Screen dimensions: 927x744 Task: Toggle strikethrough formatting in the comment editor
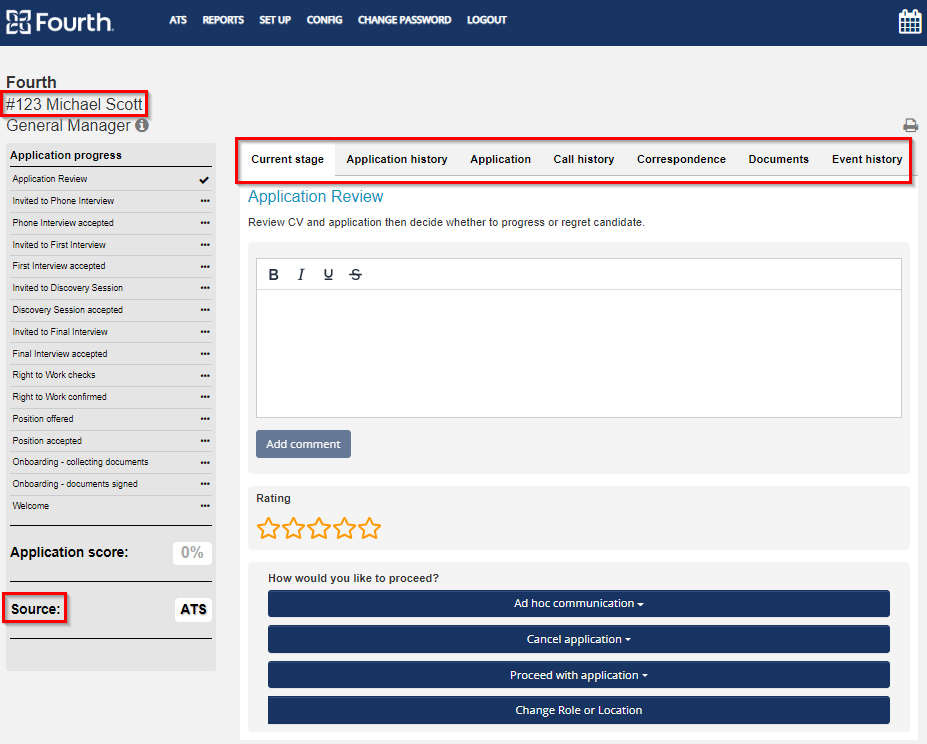[355, 275]
